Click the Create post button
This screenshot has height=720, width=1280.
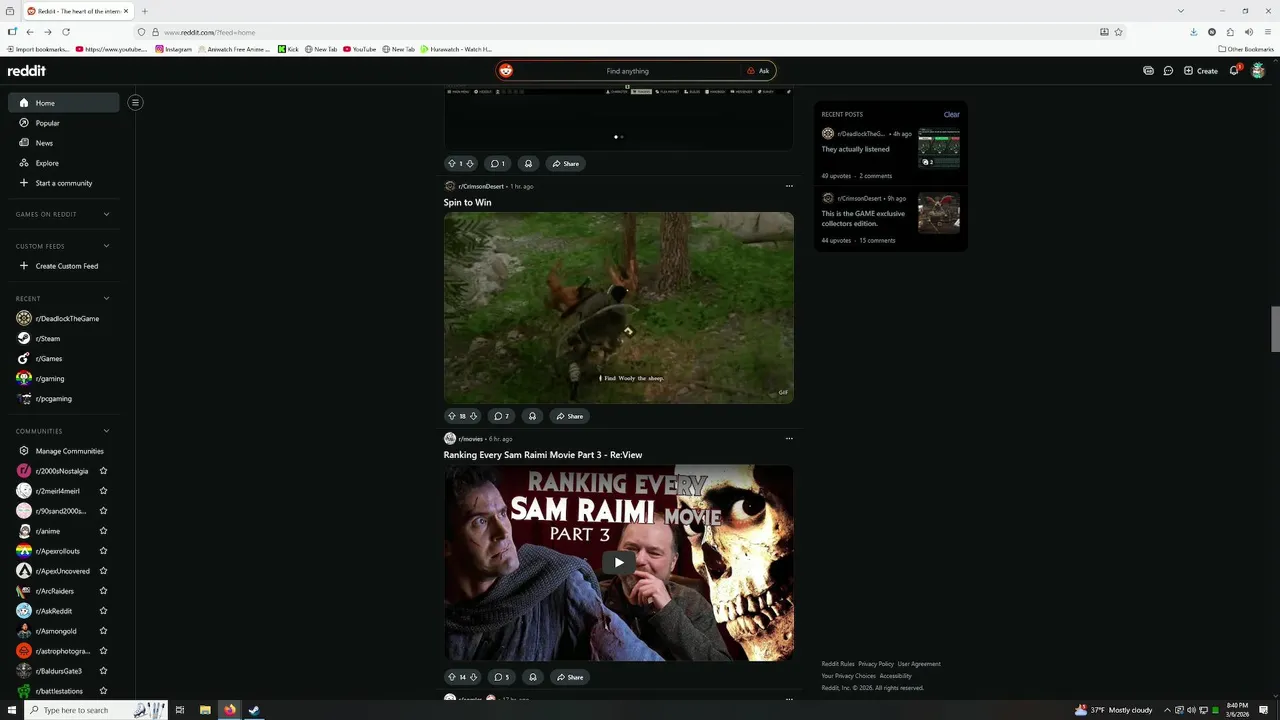(x=1200, y=71)
